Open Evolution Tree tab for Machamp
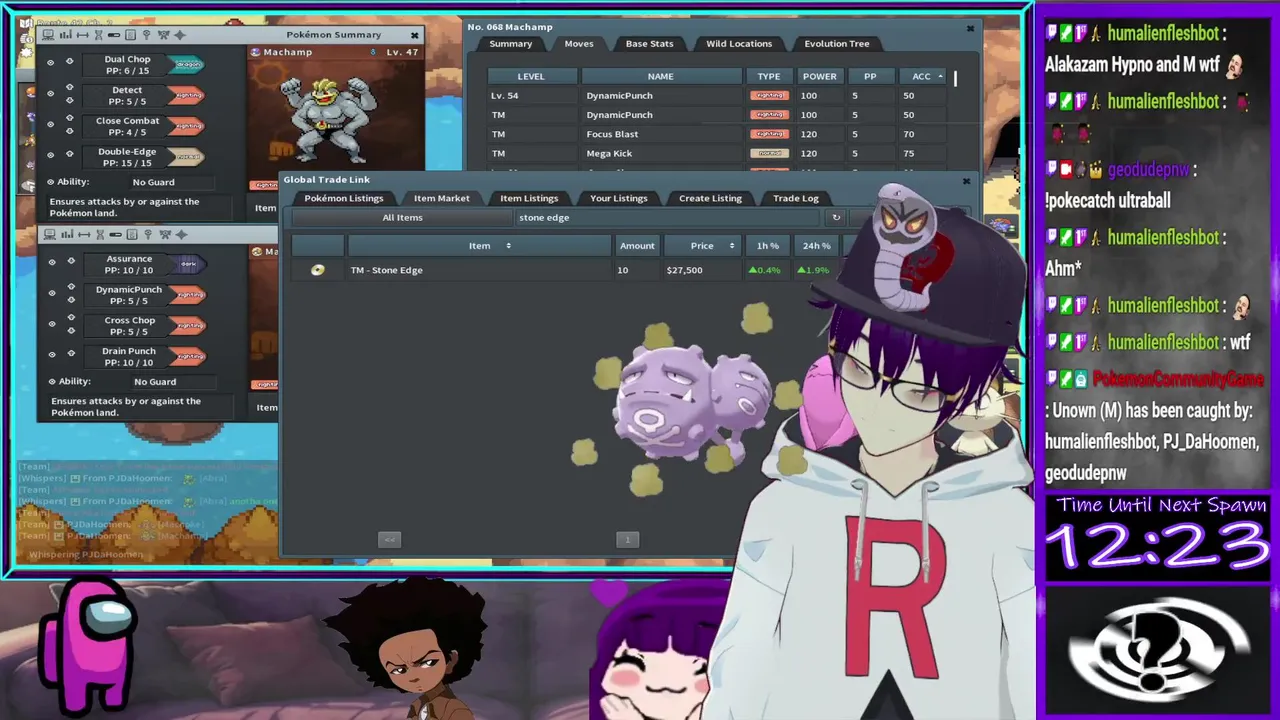The width and height of the screenshot is (1280, 720). 837,43
